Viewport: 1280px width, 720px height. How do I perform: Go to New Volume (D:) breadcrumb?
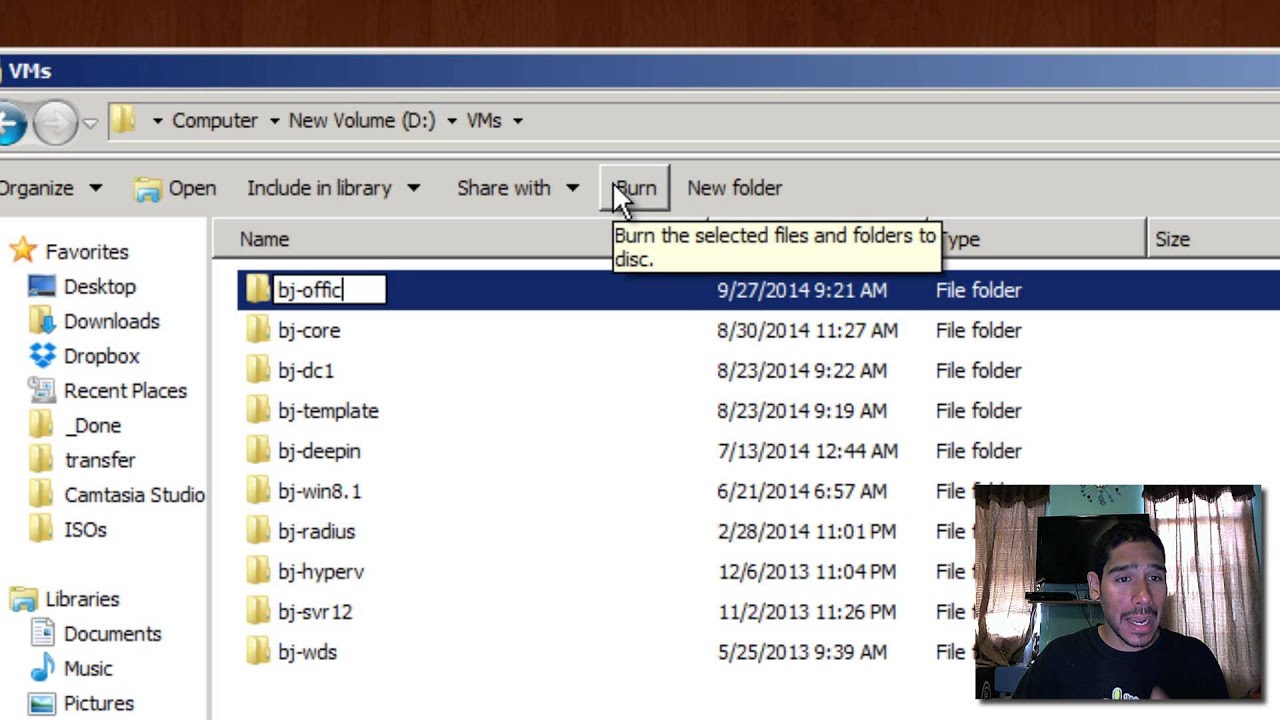click(362, 120)
